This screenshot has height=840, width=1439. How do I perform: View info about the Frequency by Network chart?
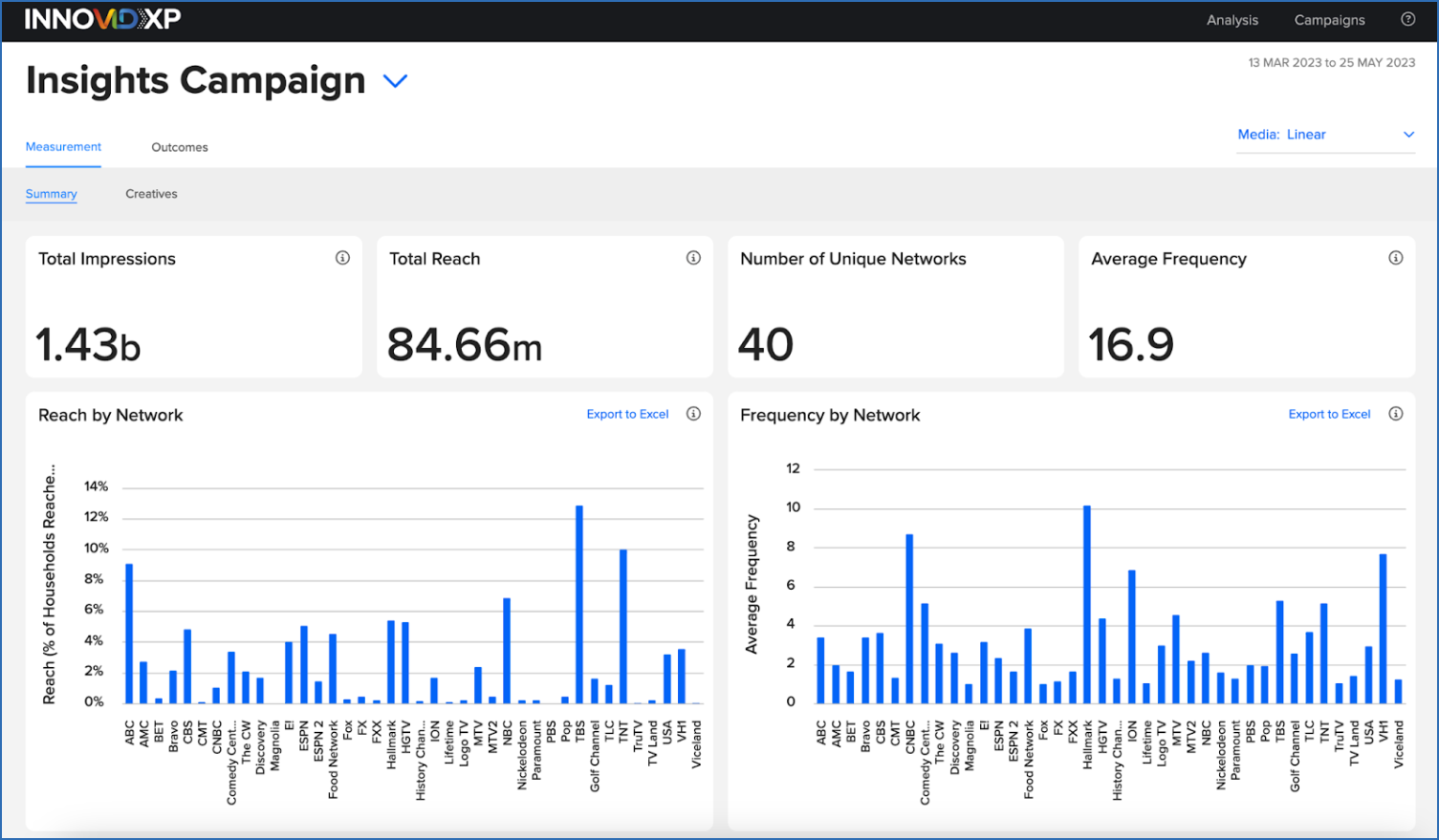(1395, 414)
